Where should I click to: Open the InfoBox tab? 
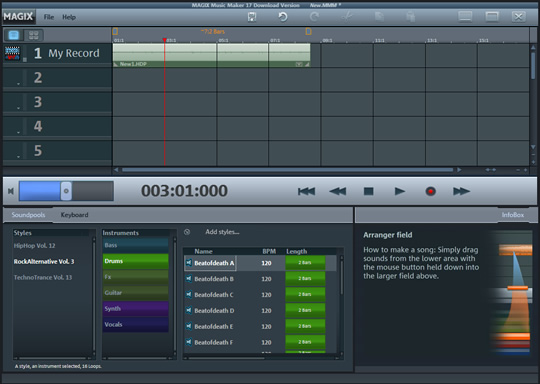point(512,215)
